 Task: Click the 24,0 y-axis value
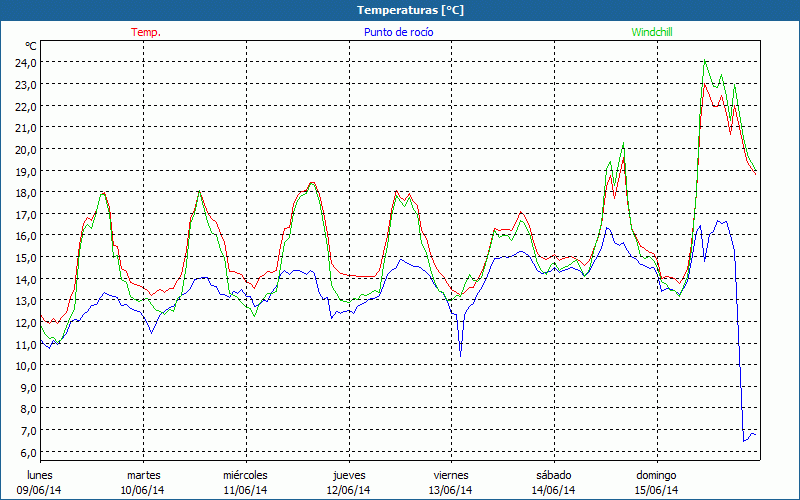[25, 62]
